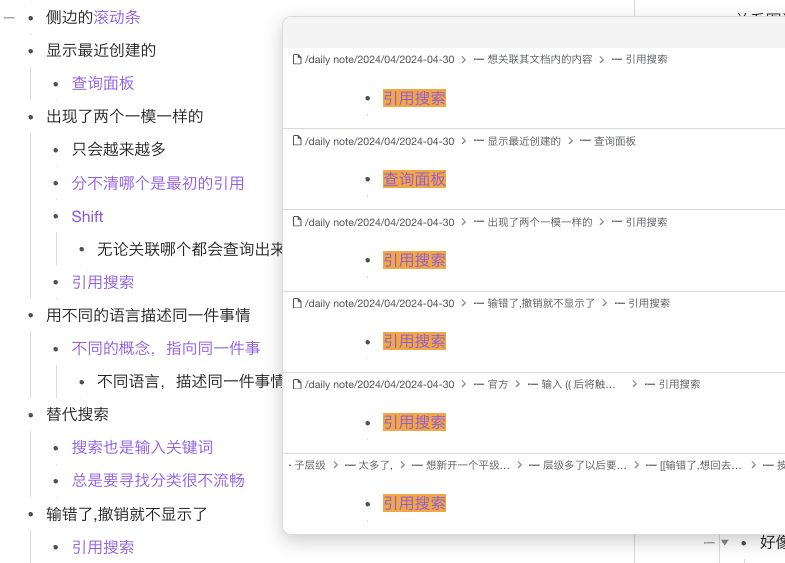This screenshot has width=785, height=563.
Task: Open highlighted 引用搜索 under 官方 breadcrumb
Action: click(414, 422)
